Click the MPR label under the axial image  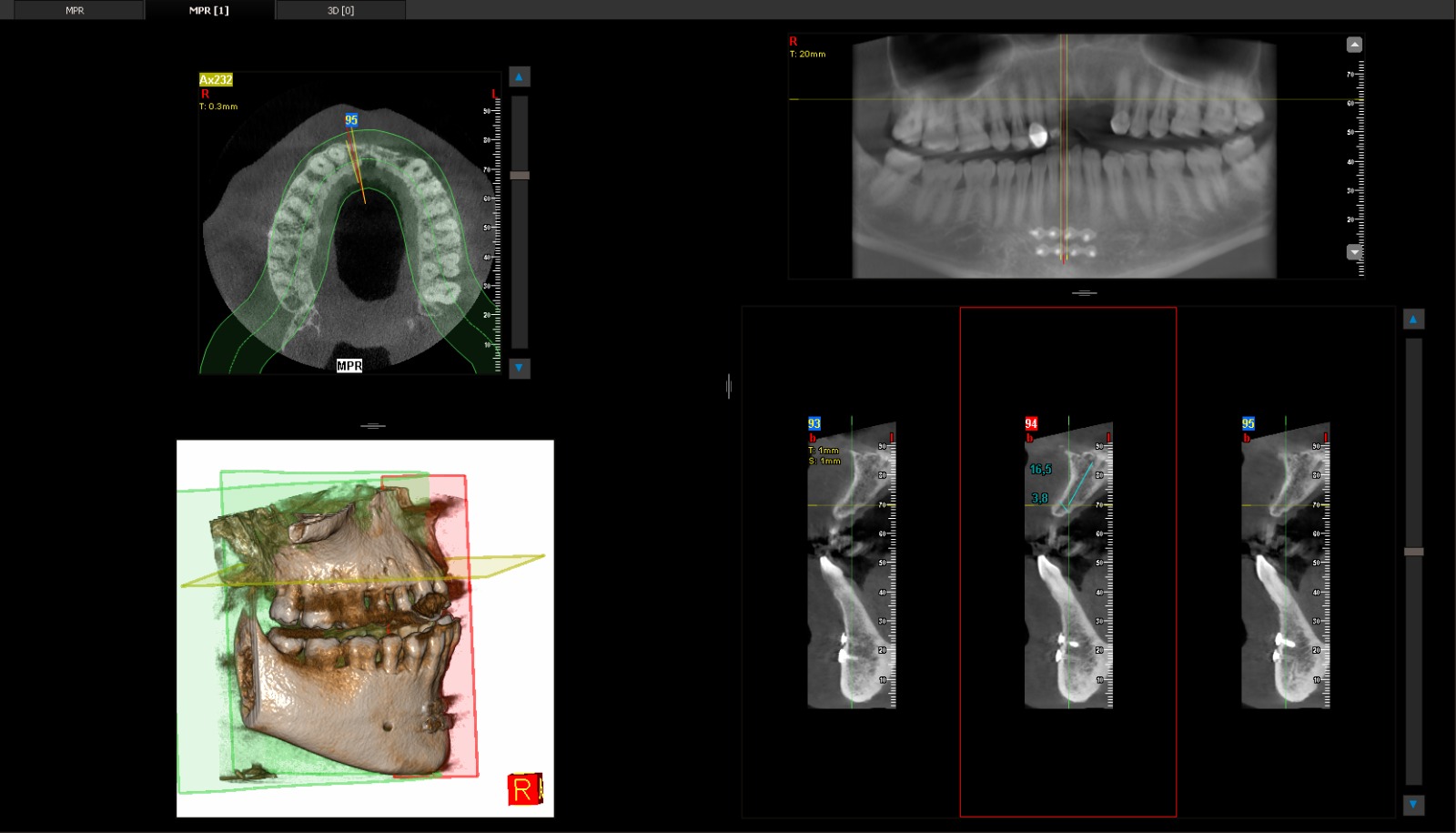coord(349,366)
